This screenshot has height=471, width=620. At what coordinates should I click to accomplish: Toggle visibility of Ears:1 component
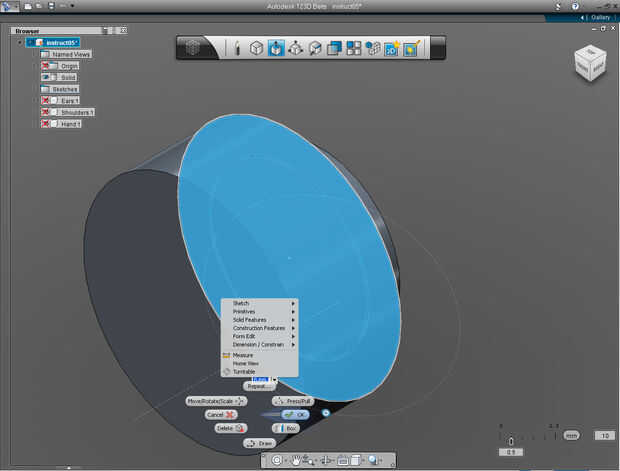point(45,100)
